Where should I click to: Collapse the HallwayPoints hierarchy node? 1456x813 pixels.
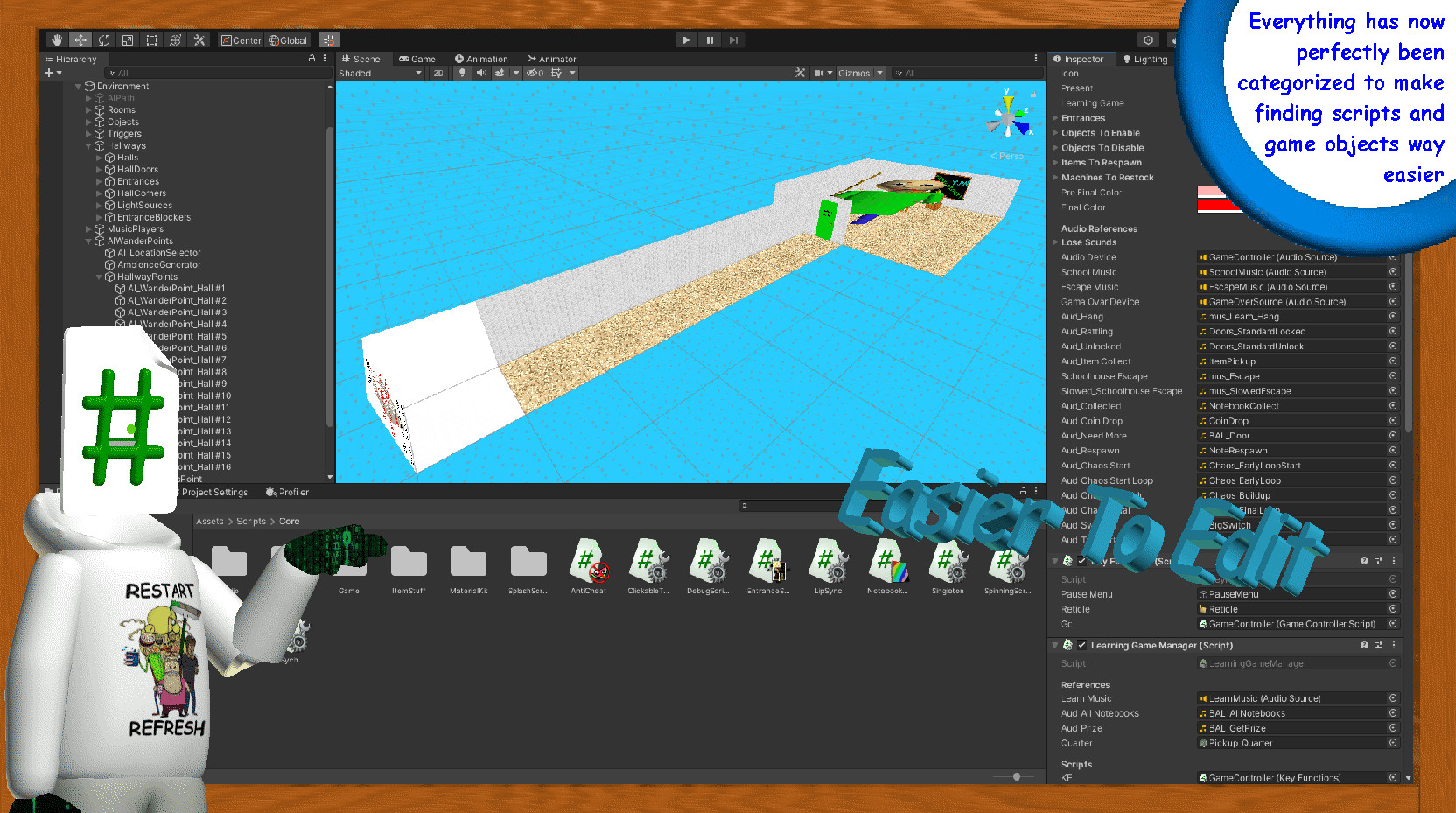pos(99,277)
